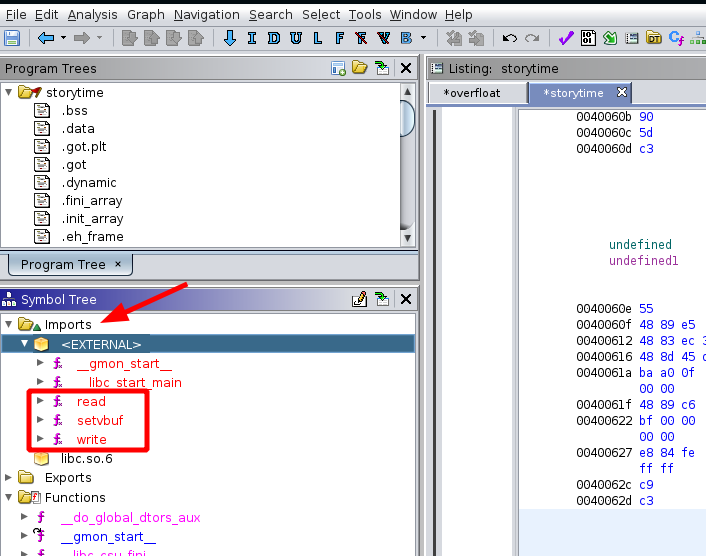Click the Next Instruction 'I' icon

(x=251, y=38)
